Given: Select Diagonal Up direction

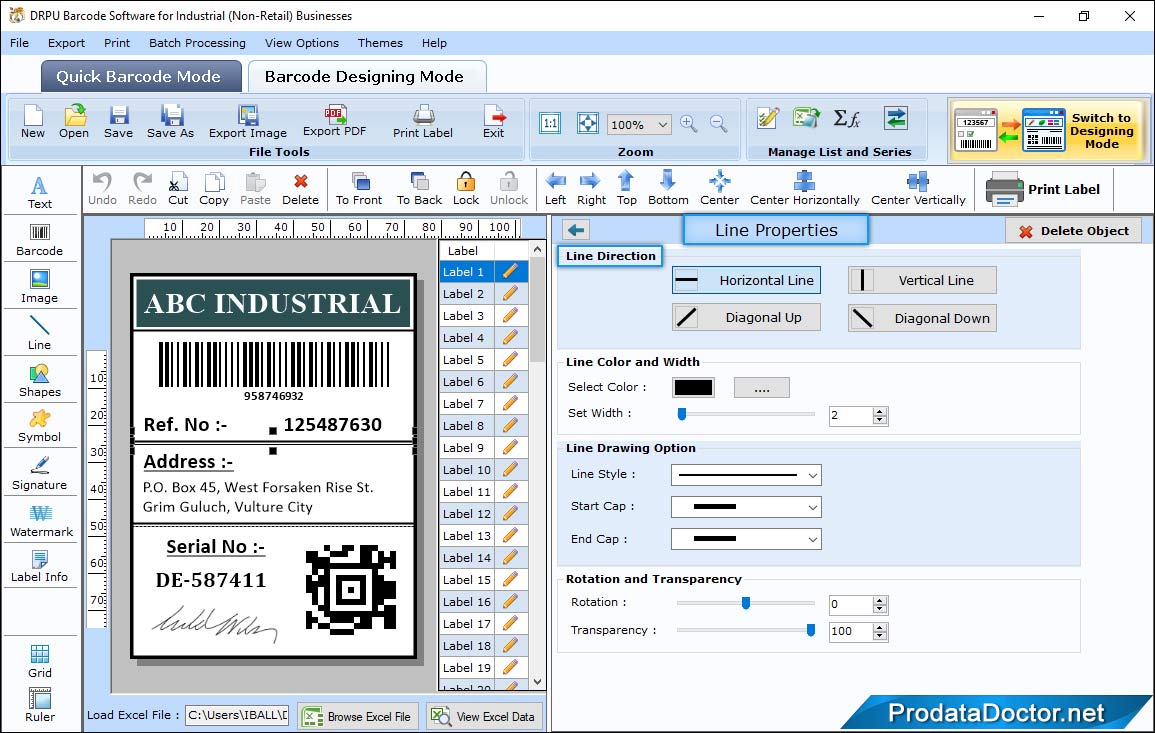Looking at the screenshot, I should click(746, 318).
